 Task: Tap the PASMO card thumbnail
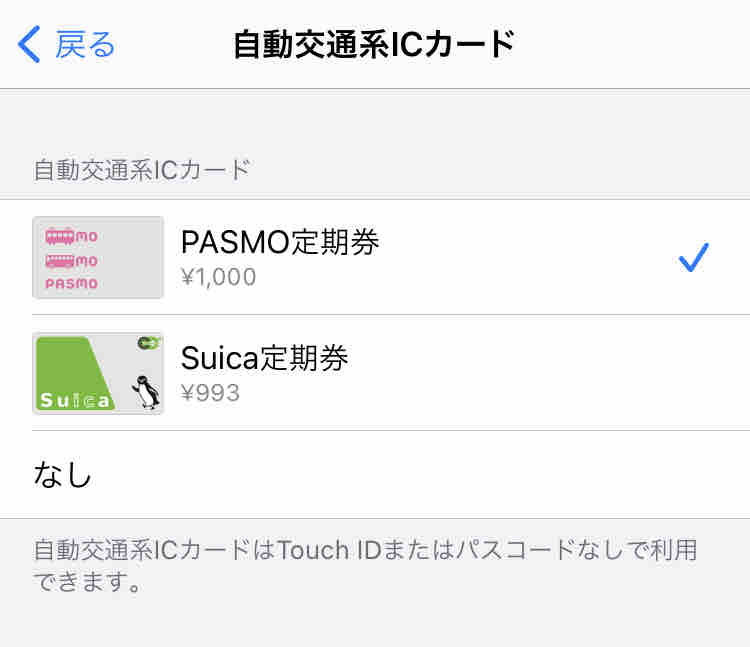click(x=98, y=258)
